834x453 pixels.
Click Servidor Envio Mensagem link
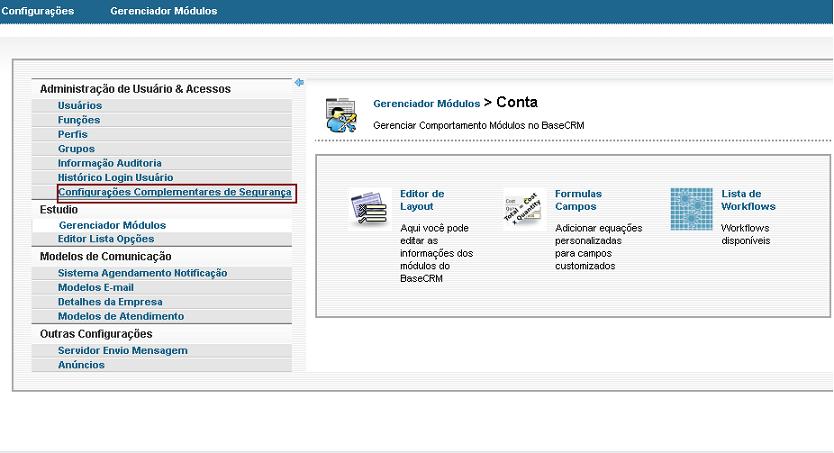pos(122,351)
